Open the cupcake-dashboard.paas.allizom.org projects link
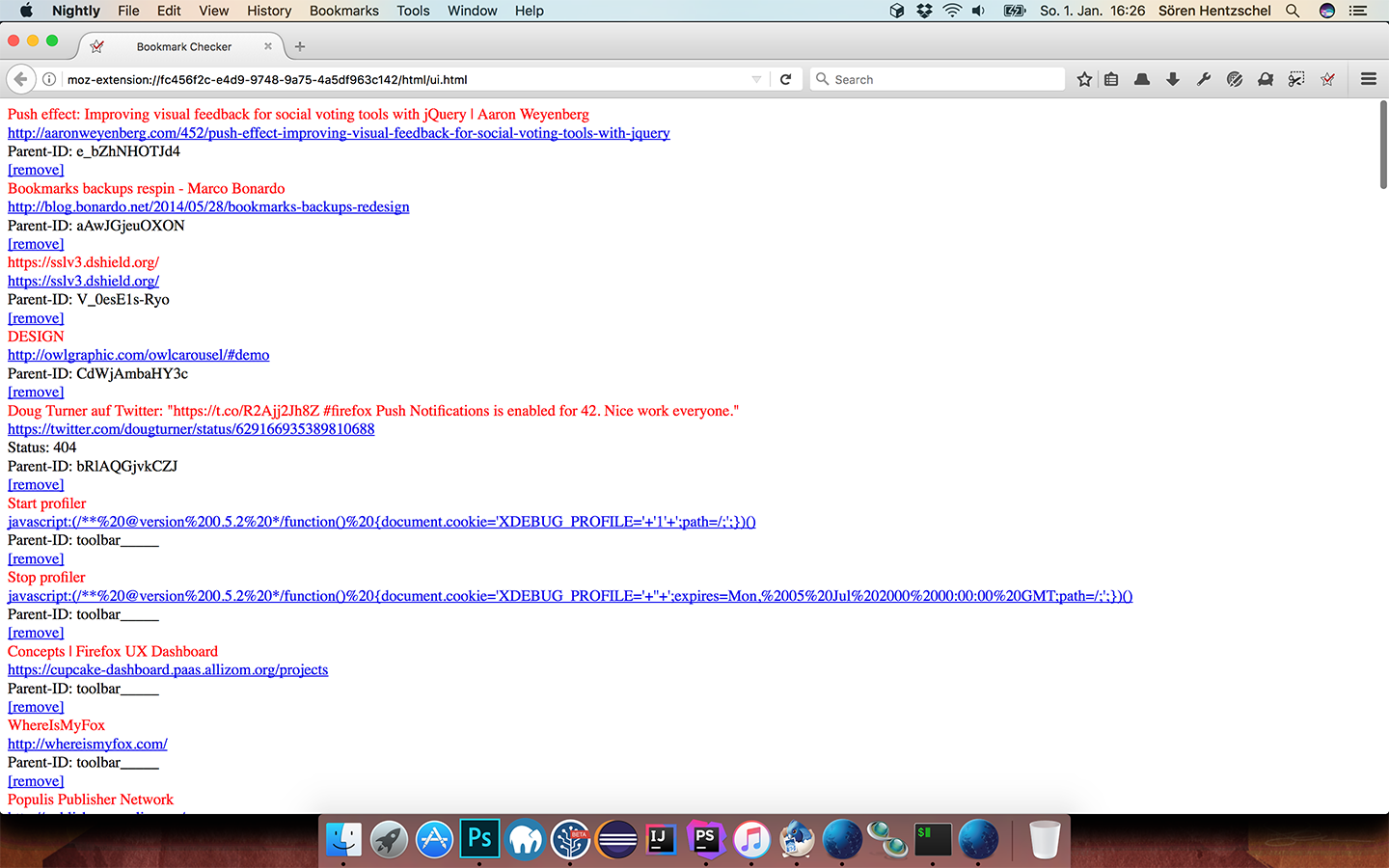1389x868 pixels. [168, 669]
